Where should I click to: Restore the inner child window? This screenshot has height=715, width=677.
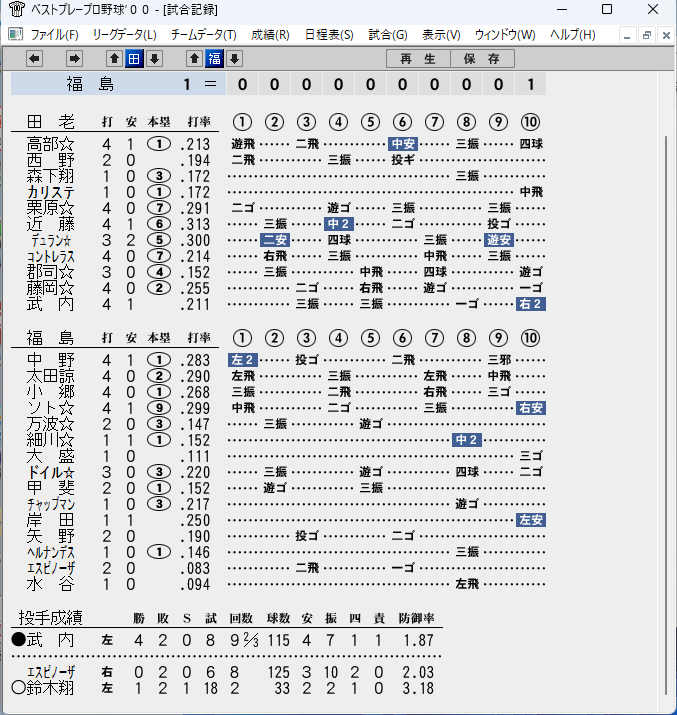(646, 35)
